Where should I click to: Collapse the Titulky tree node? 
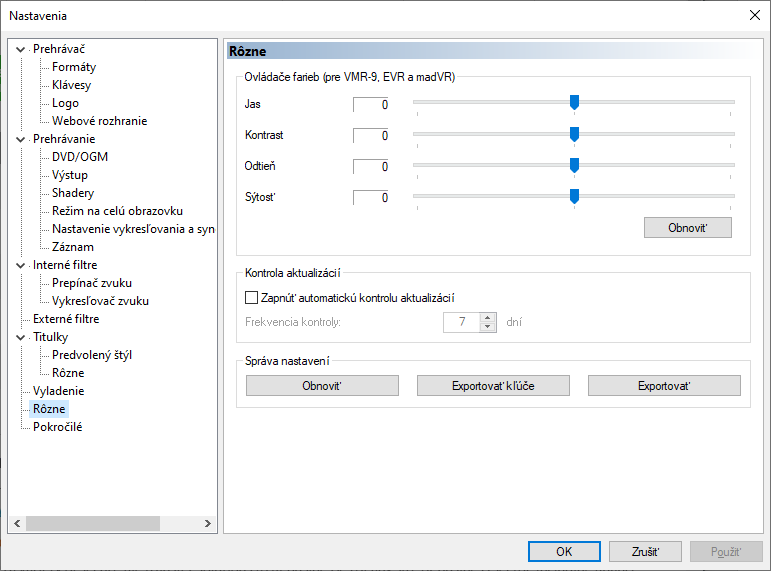pos(20,337)
